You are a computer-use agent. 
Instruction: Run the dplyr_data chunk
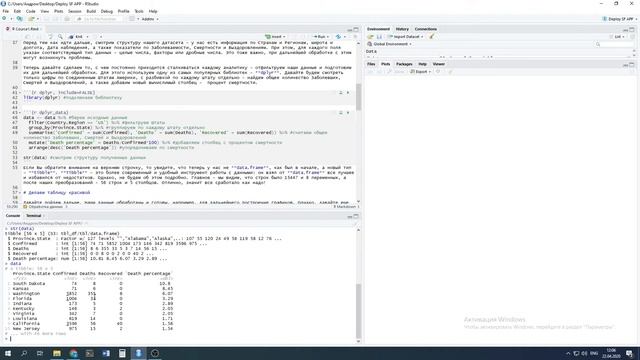point(348,112)
